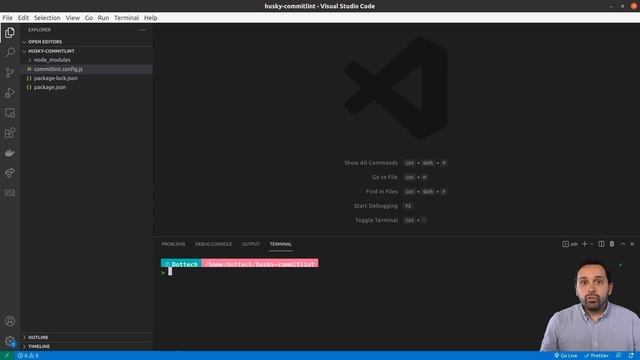This screenshot has width=640, height=360.
Task: Click the /home/dottech/husky-commitlint path in terminal
Action: pyautogui.click(x=260, y=264)
